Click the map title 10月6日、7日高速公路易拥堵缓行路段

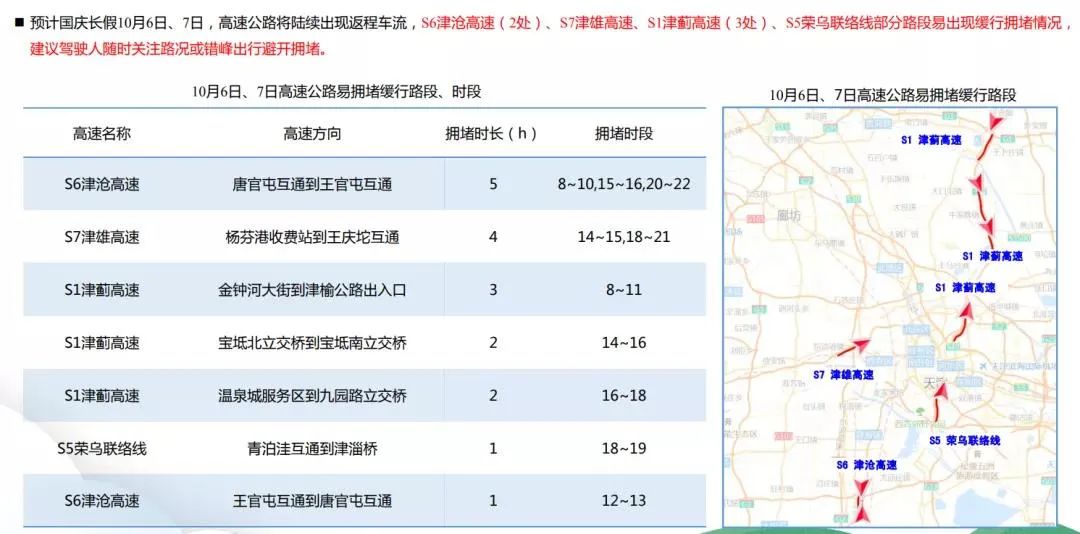pyautogui.click(x=892, y=95)
